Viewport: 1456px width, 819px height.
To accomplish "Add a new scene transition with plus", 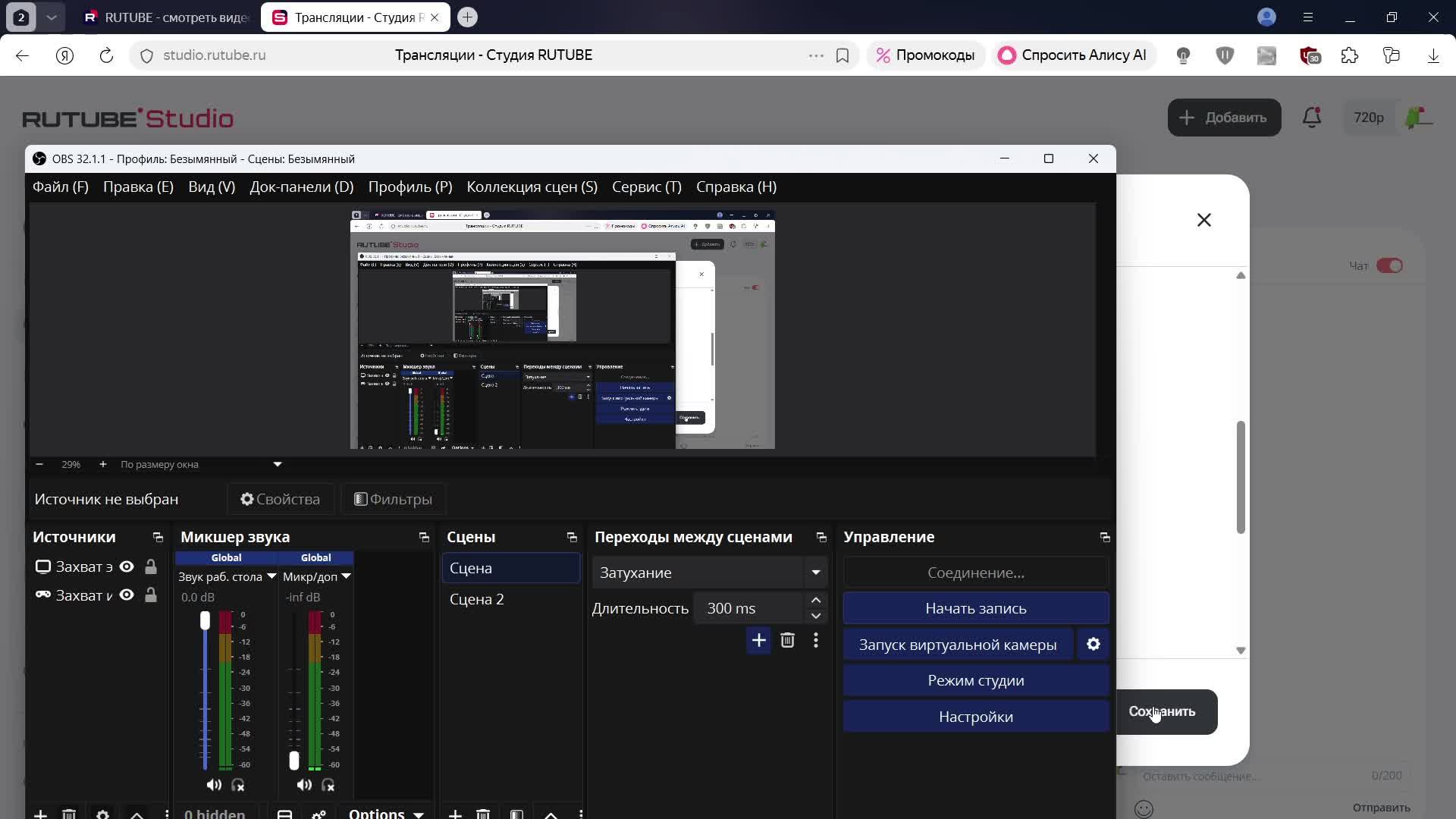I will [758, 640].
